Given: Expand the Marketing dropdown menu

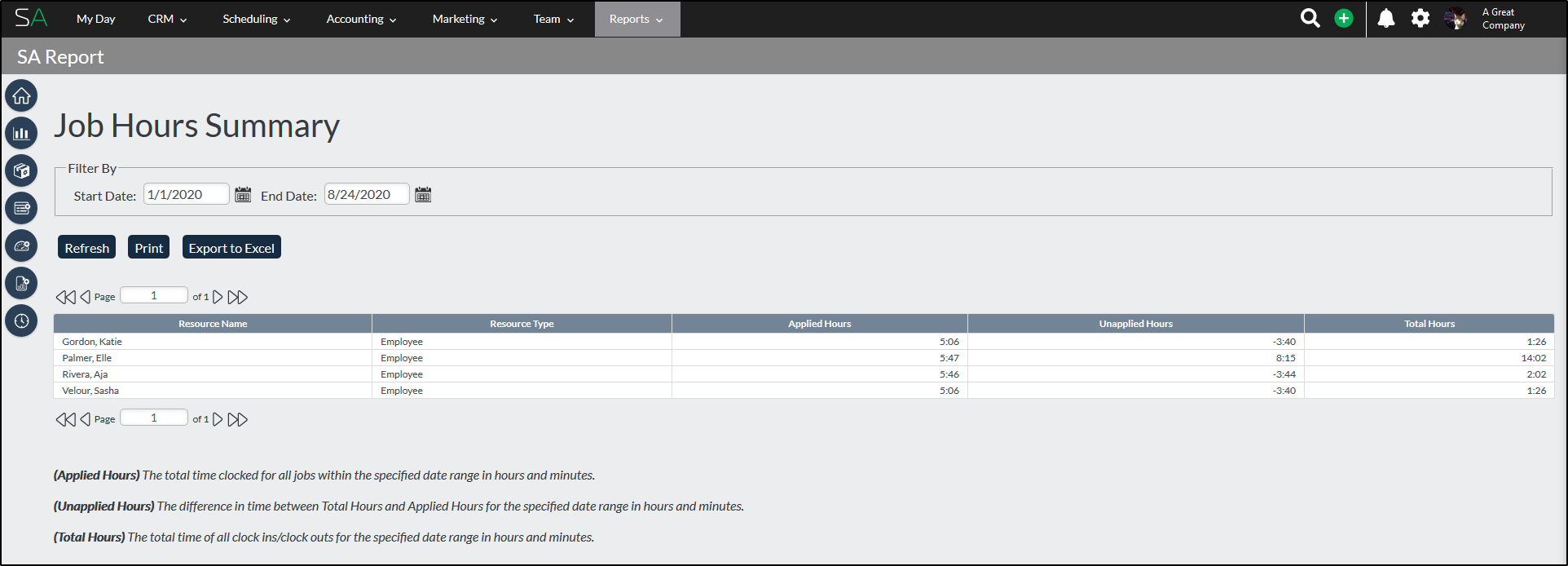Looking at the screenshot, I should pos(465,19).
